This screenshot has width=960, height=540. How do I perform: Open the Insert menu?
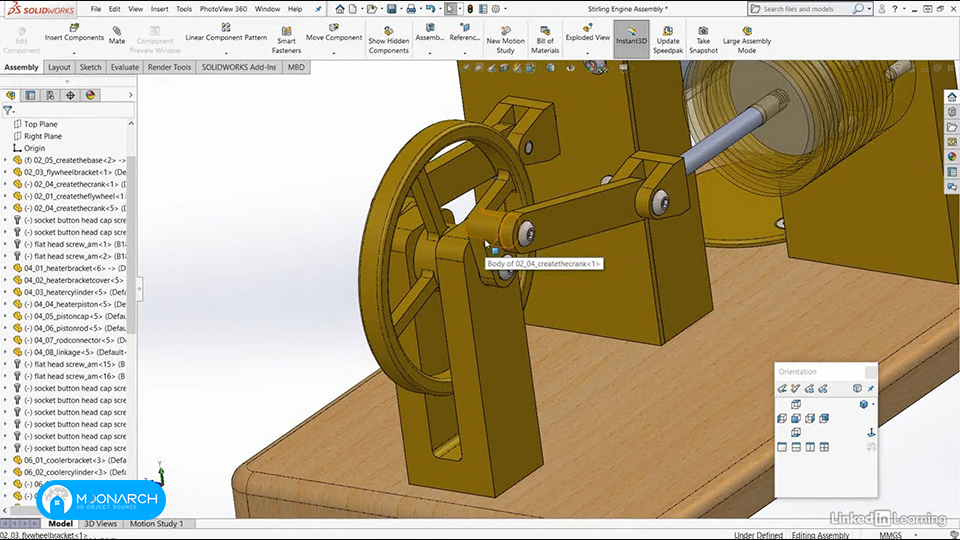coord(159,9)
